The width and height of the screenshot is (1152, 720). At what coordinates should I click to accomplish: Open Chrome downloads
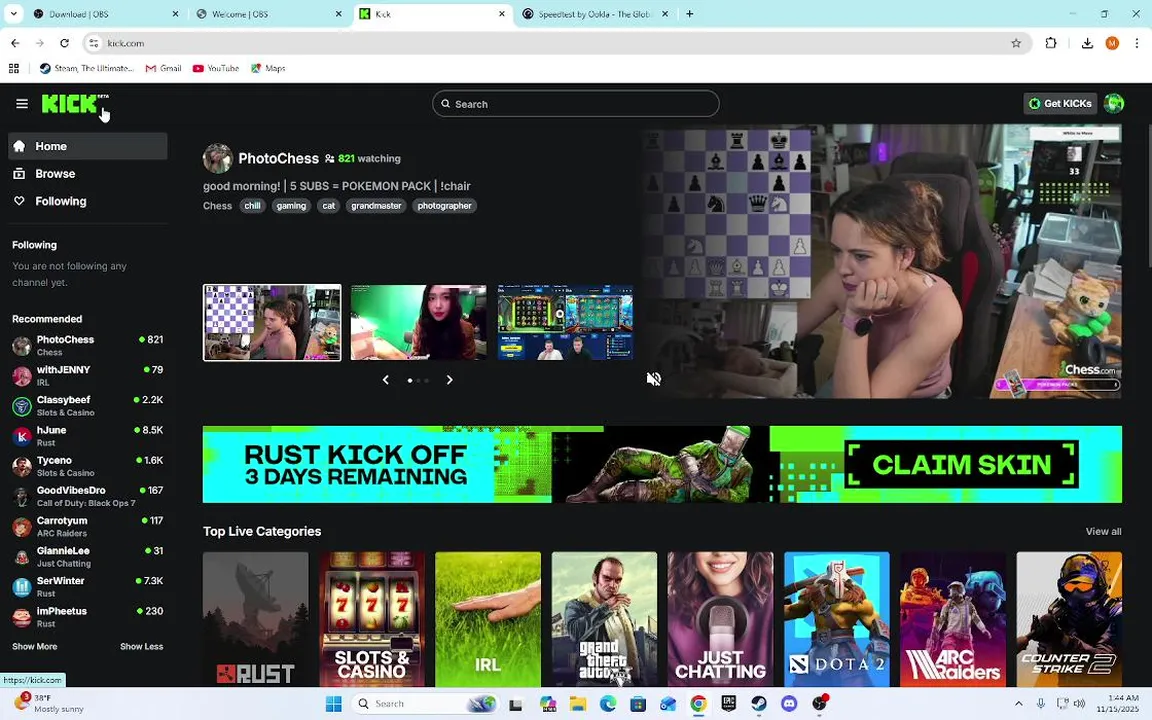click(1087, 43)
